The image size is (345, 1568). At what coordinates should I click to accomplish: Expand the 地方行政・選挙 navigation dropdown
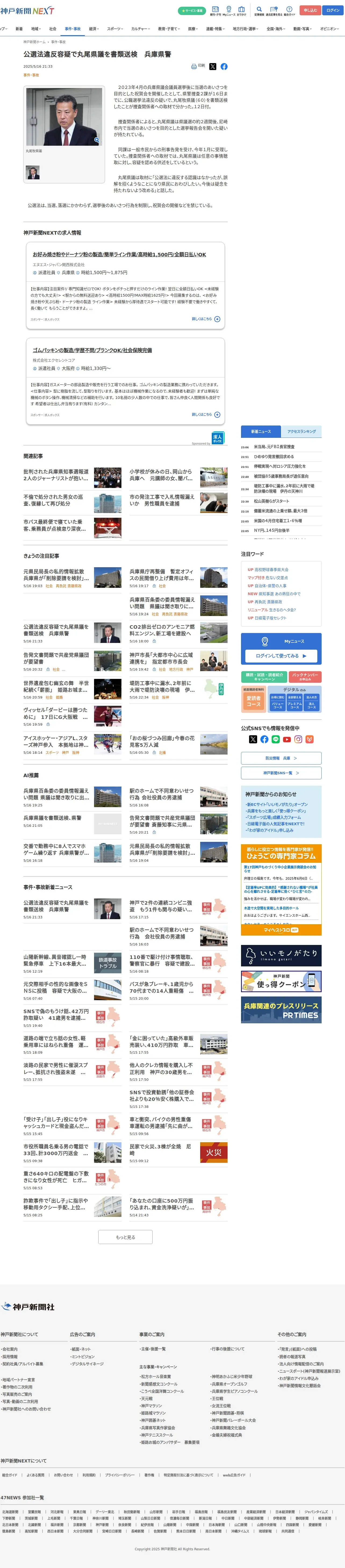[x=246, y=29]
